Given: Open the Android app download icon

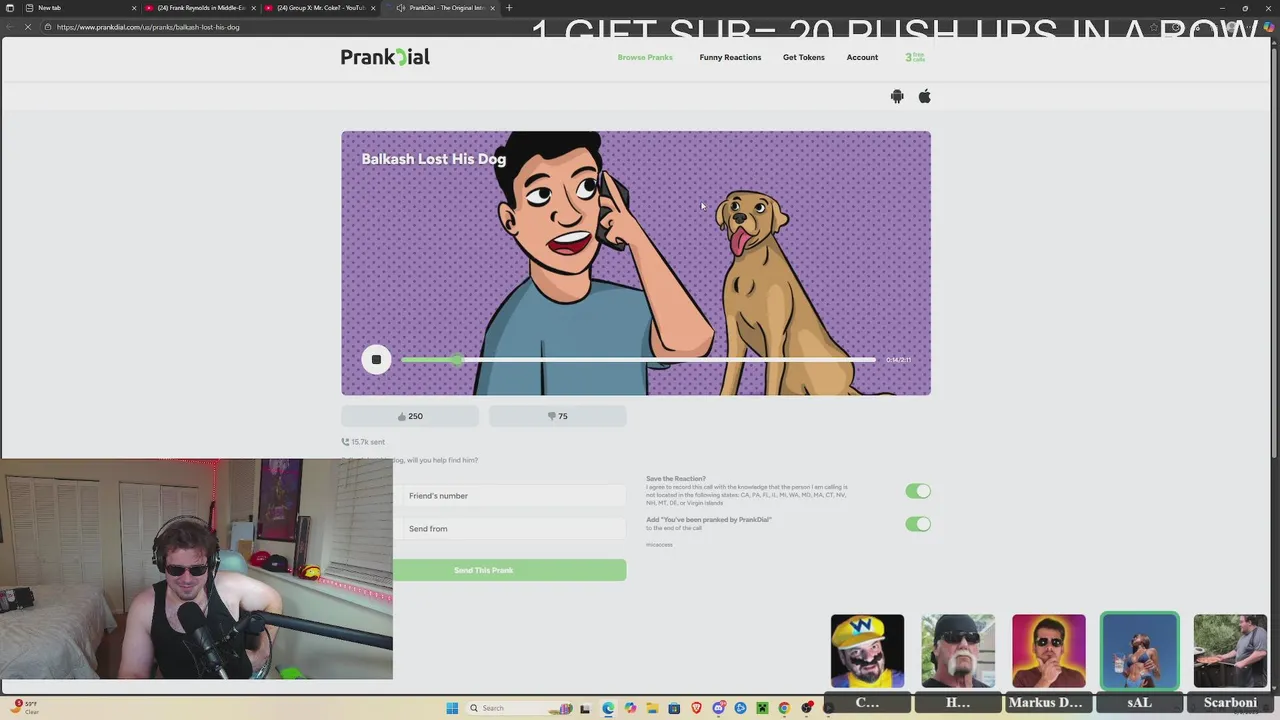Looking at the screenshot, I should (897, 96).
